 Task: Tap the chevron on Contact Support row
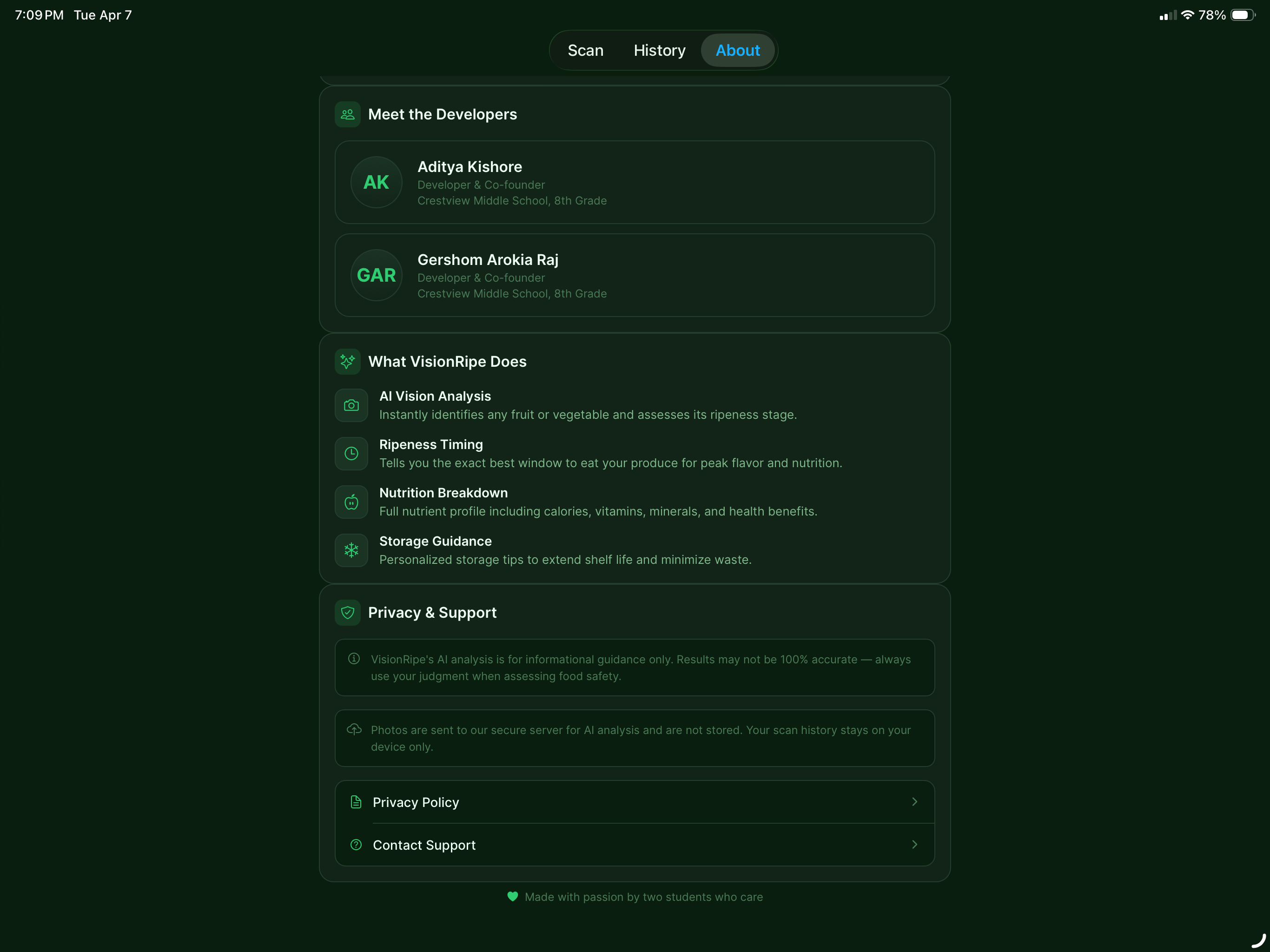click(914, 844)
